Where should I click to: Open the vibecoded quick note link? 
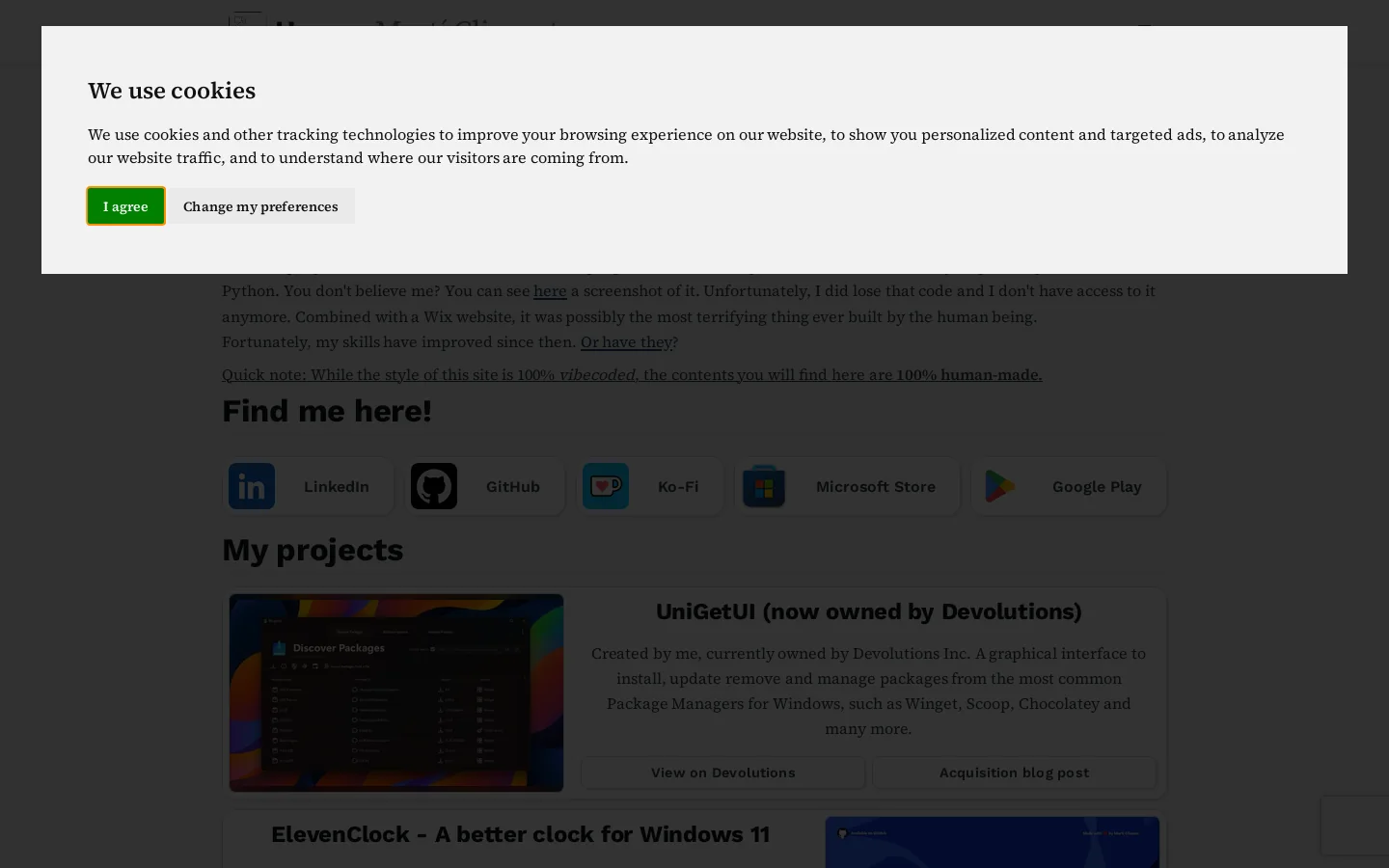pos(632,374)
